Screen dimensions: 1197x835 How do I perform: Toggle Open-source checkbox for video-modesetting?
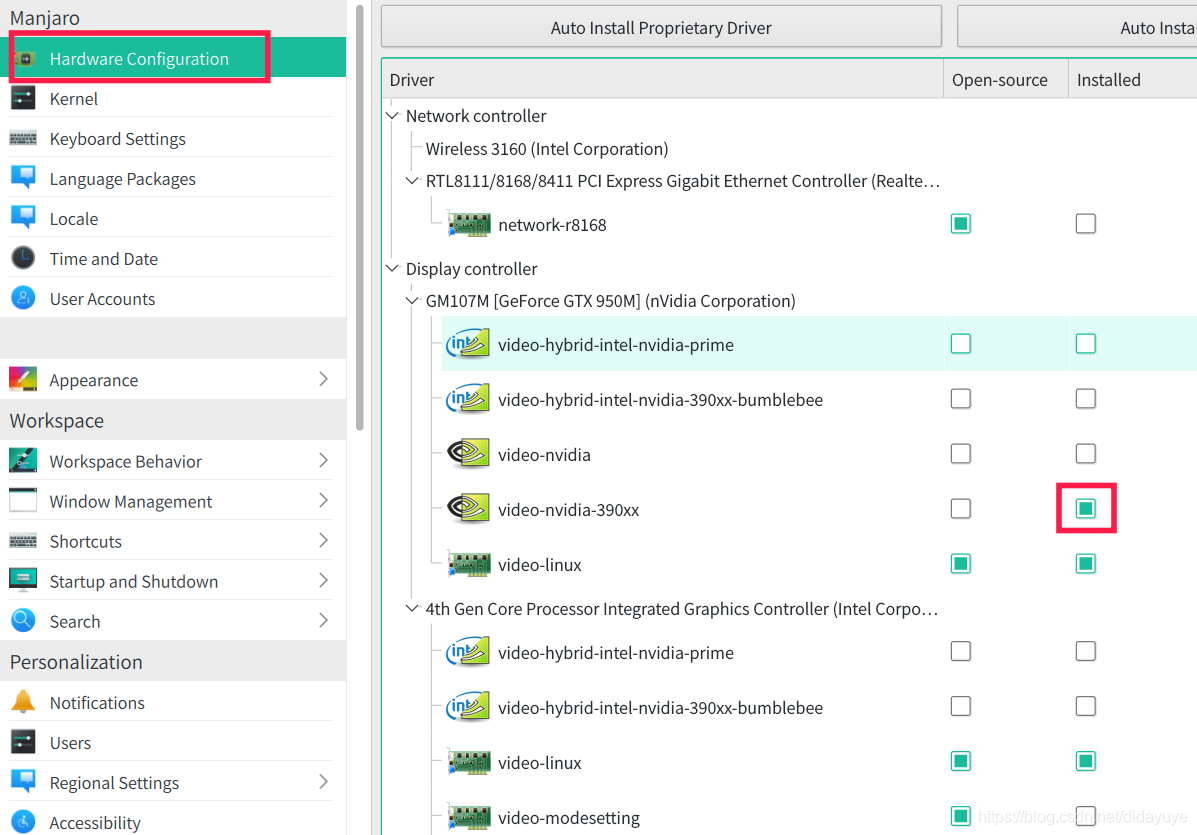point(960,816)
